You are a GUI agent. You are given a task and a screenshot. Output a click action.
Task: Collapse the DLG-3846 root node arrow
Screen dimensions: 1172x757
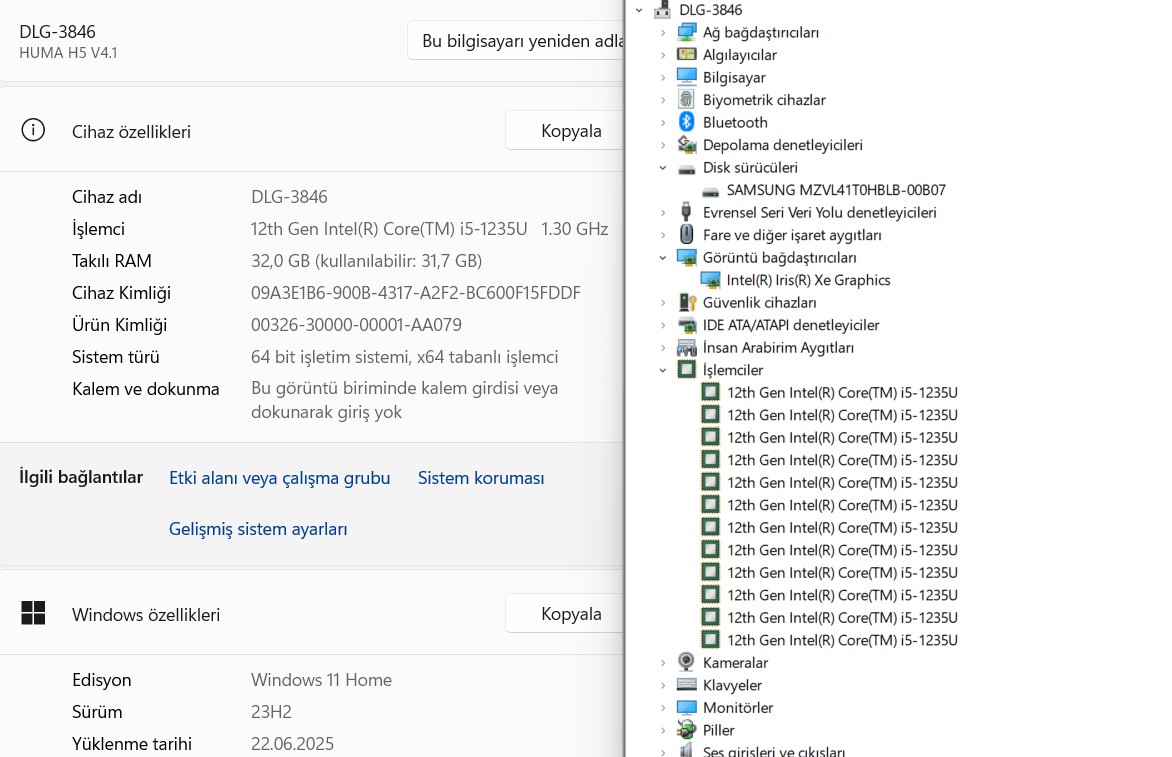click(639, 10)
